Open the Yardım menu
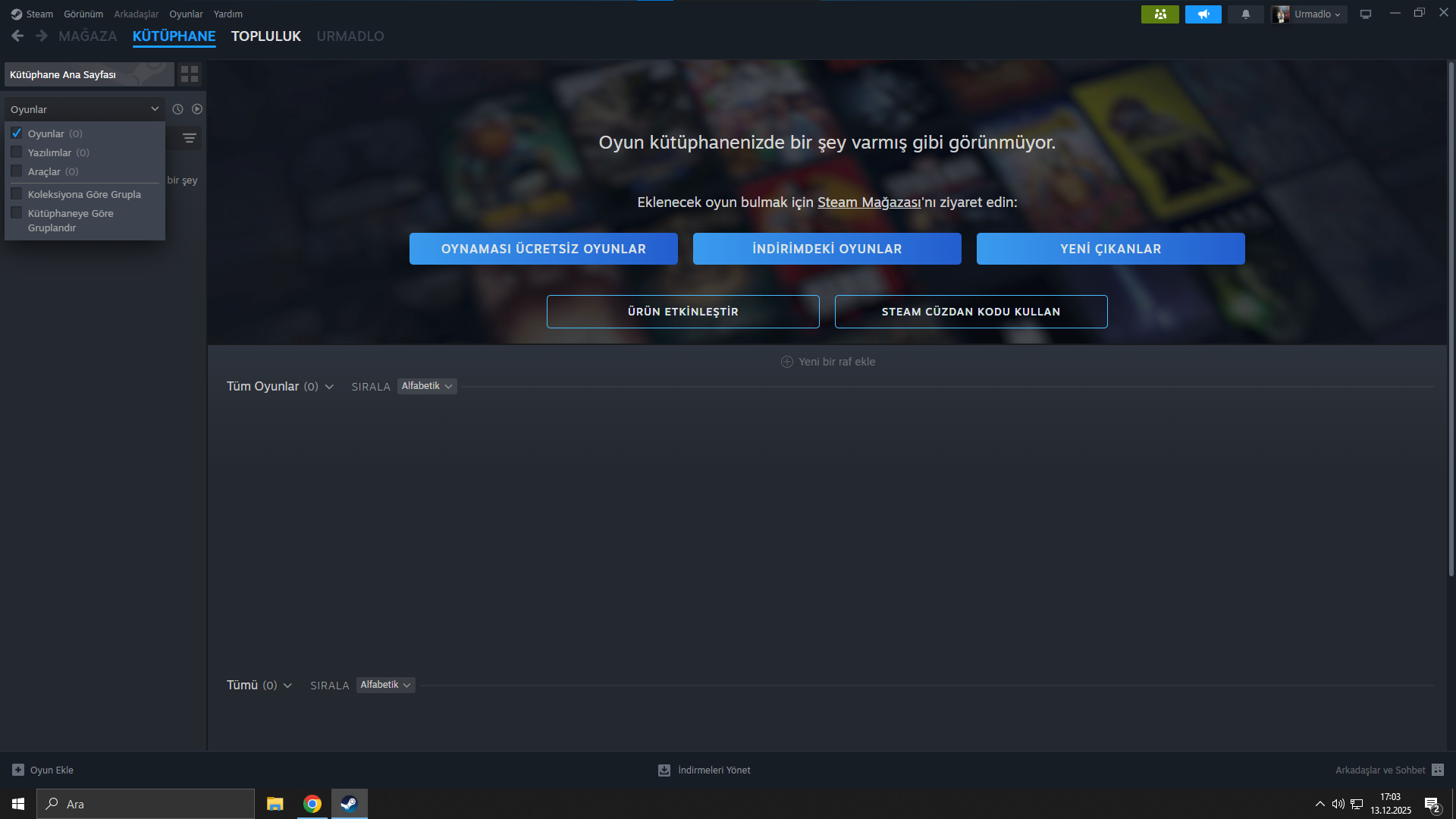The height and width of the screenshot is (819, 1456). coord(228,14)
